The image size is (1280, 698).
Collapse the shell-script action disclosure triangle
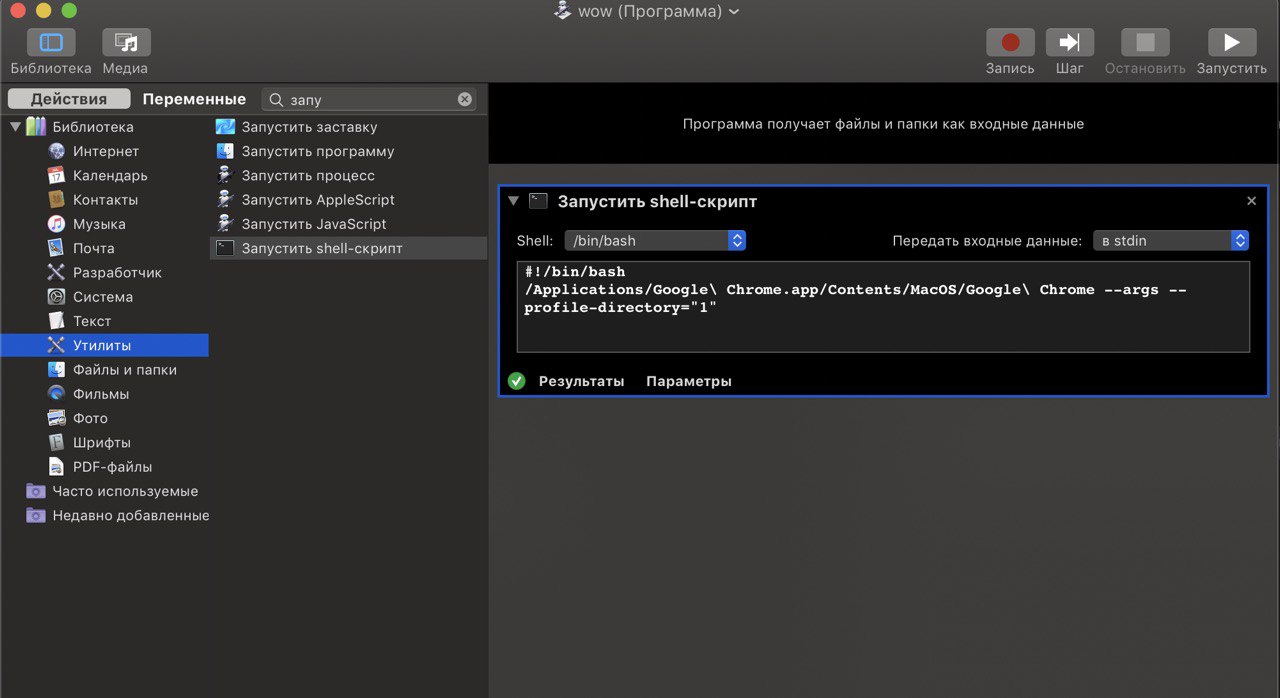coord(513,201)
